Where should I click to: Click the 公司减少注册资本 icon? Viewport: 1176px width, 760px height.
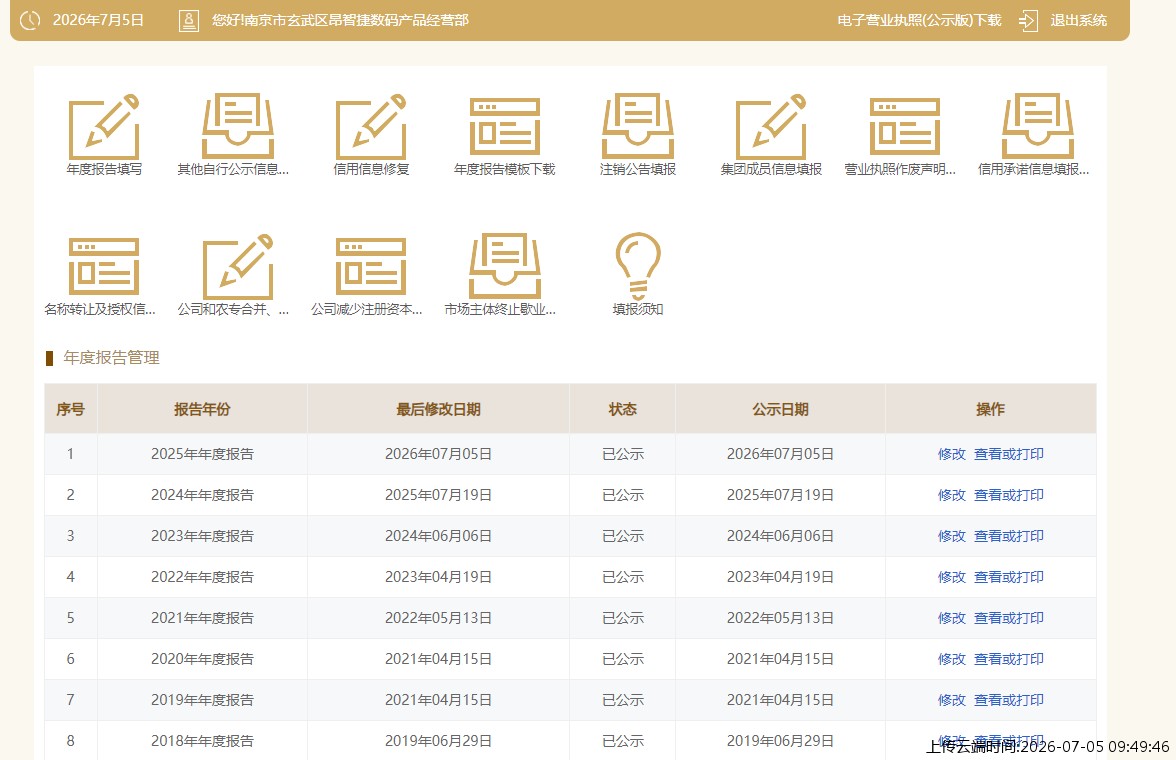click(x=371, y=266)
